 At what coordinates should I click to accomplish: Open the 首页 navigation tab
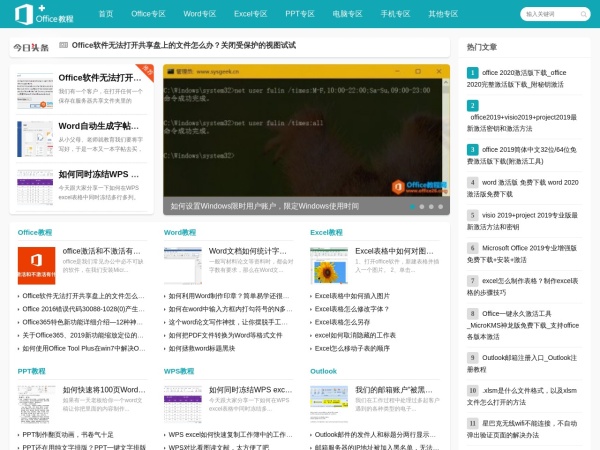coord(106,14)
